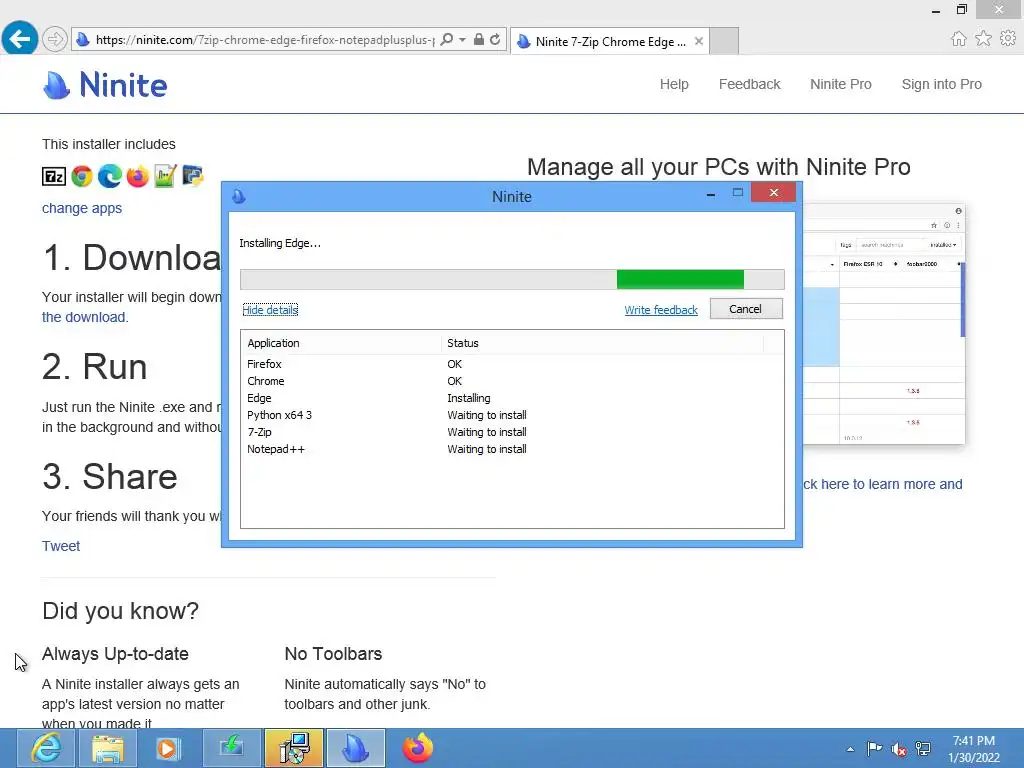This screenshot has height=768, width=1024.
Task: Click the change apps link
Action: tap(82, 208)
